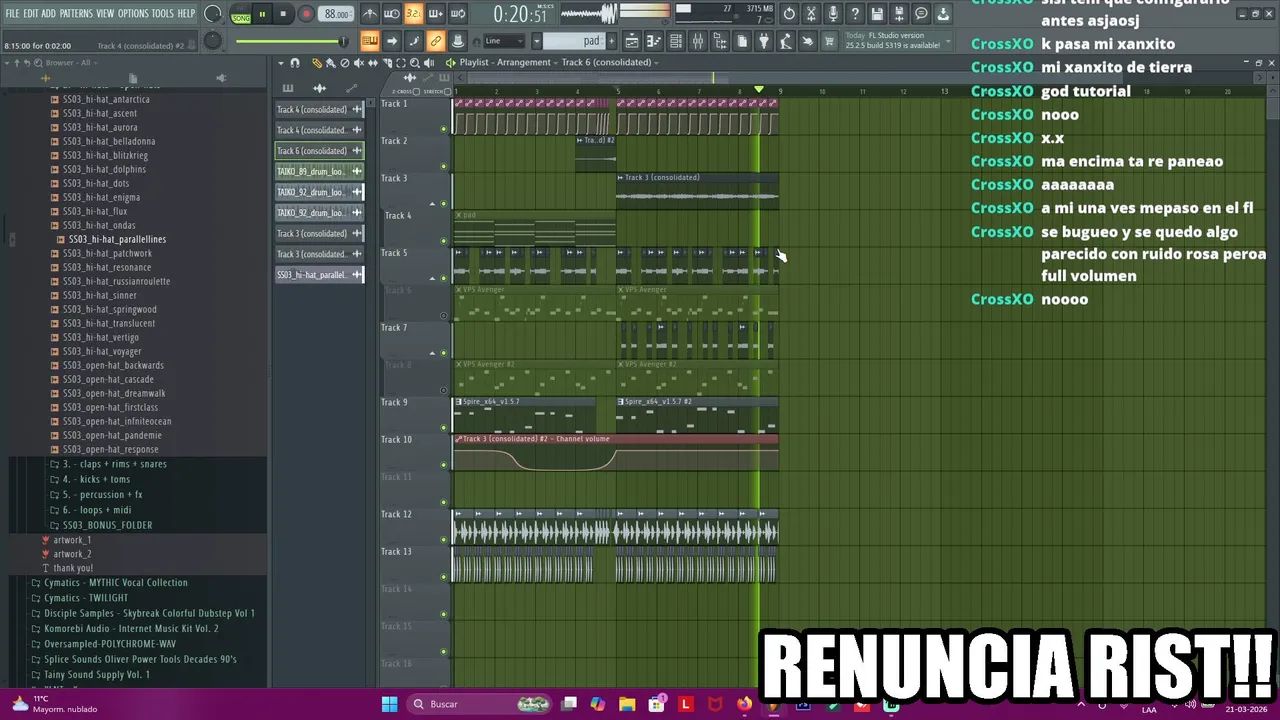Mute Track 2 using its green dot

(x=444, y=166)
